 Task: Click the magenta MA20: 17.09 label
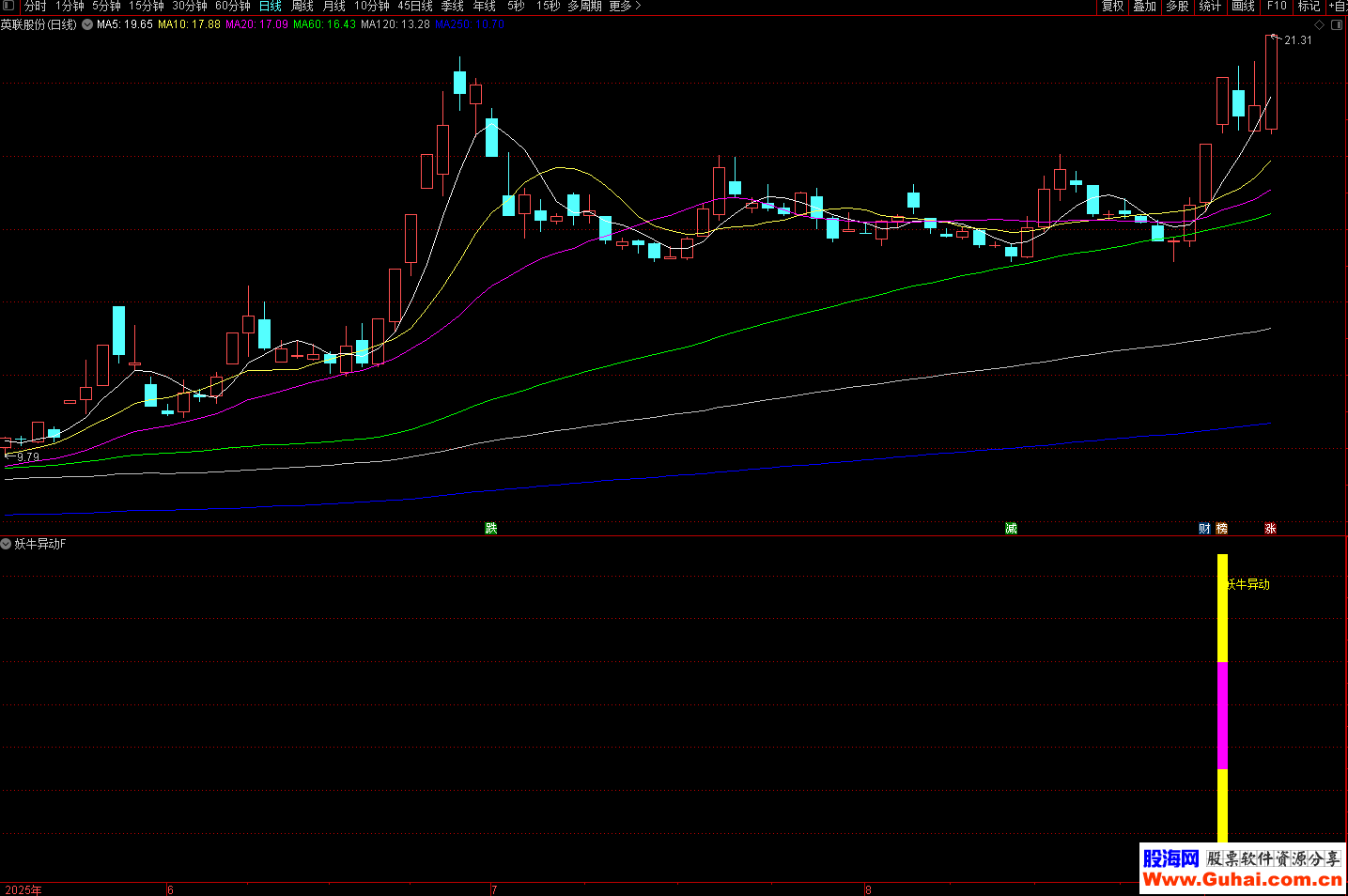pos(256,24)
